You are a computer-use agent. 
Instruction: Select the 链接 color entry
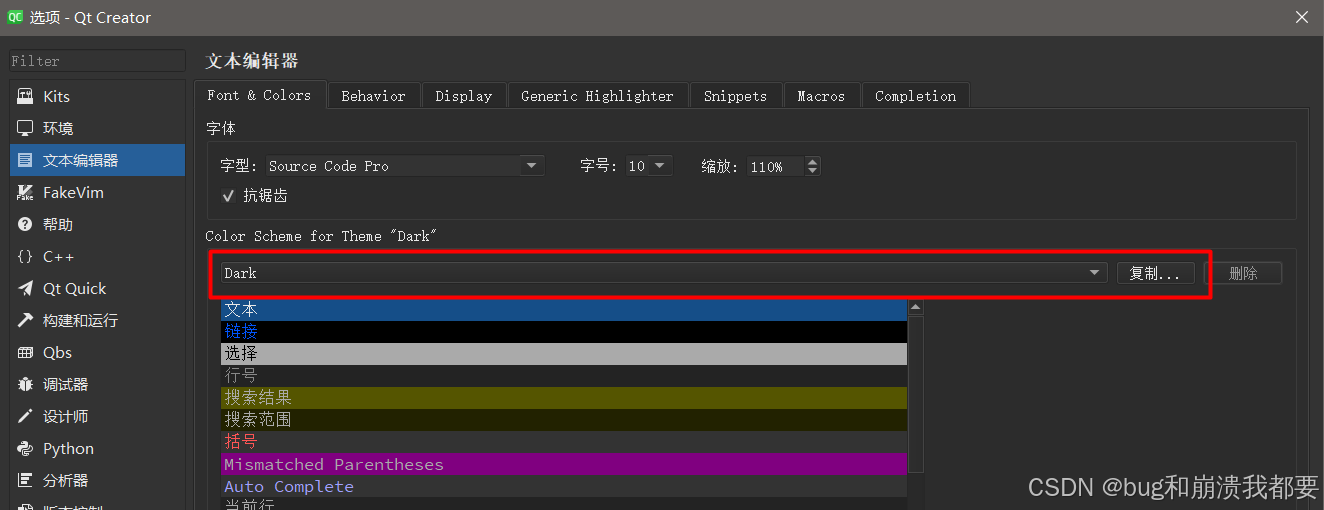pyautogui.click(x=564, y=332)
